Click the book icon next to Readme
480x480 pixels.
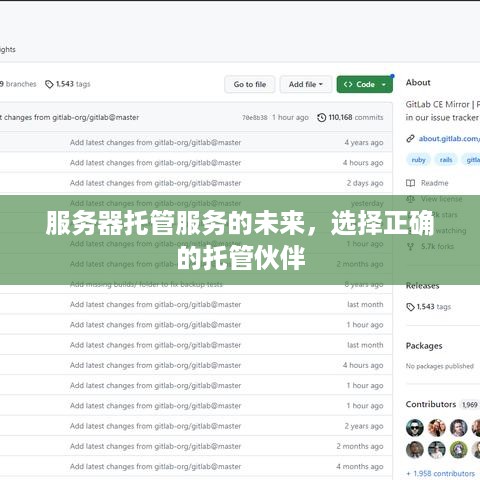click(x=410, y=183)
